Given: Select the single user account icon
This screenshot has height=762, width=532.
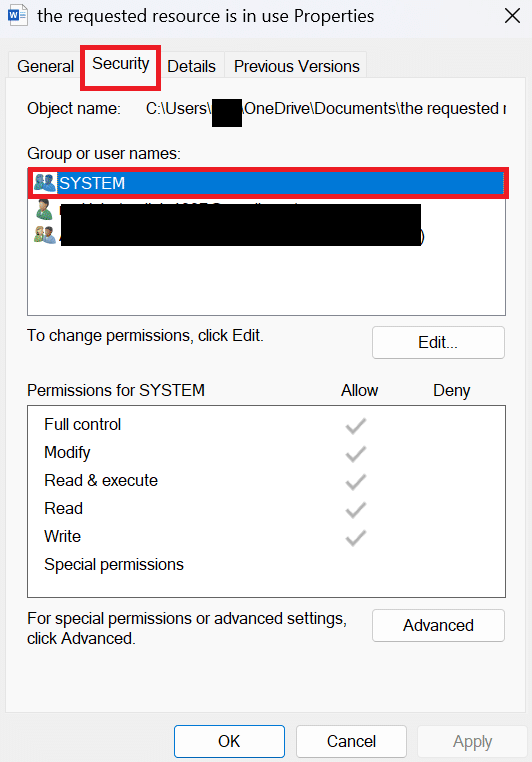Looking at the screenshot, I should pyautogui.click(x=44, y=209).
